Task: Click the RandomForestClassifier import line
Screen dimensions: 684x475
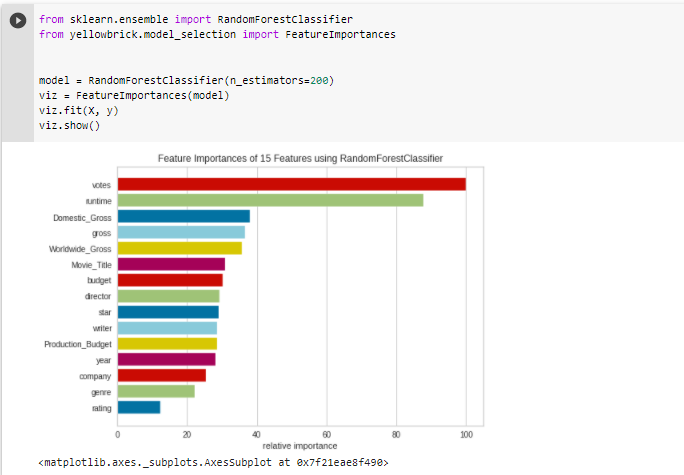Action: [x=196, y=20]
